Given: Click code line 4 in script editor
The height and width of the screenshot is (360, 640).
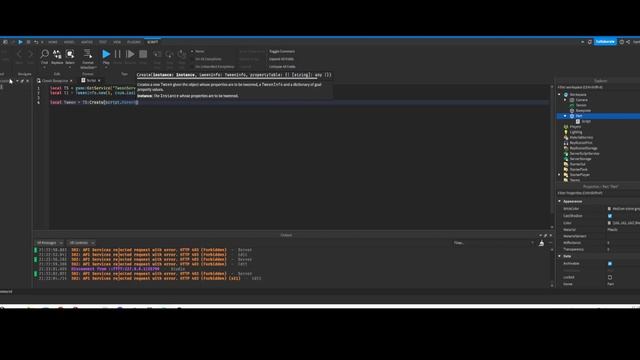Looking at the screenshot, I should click(300, 102).
